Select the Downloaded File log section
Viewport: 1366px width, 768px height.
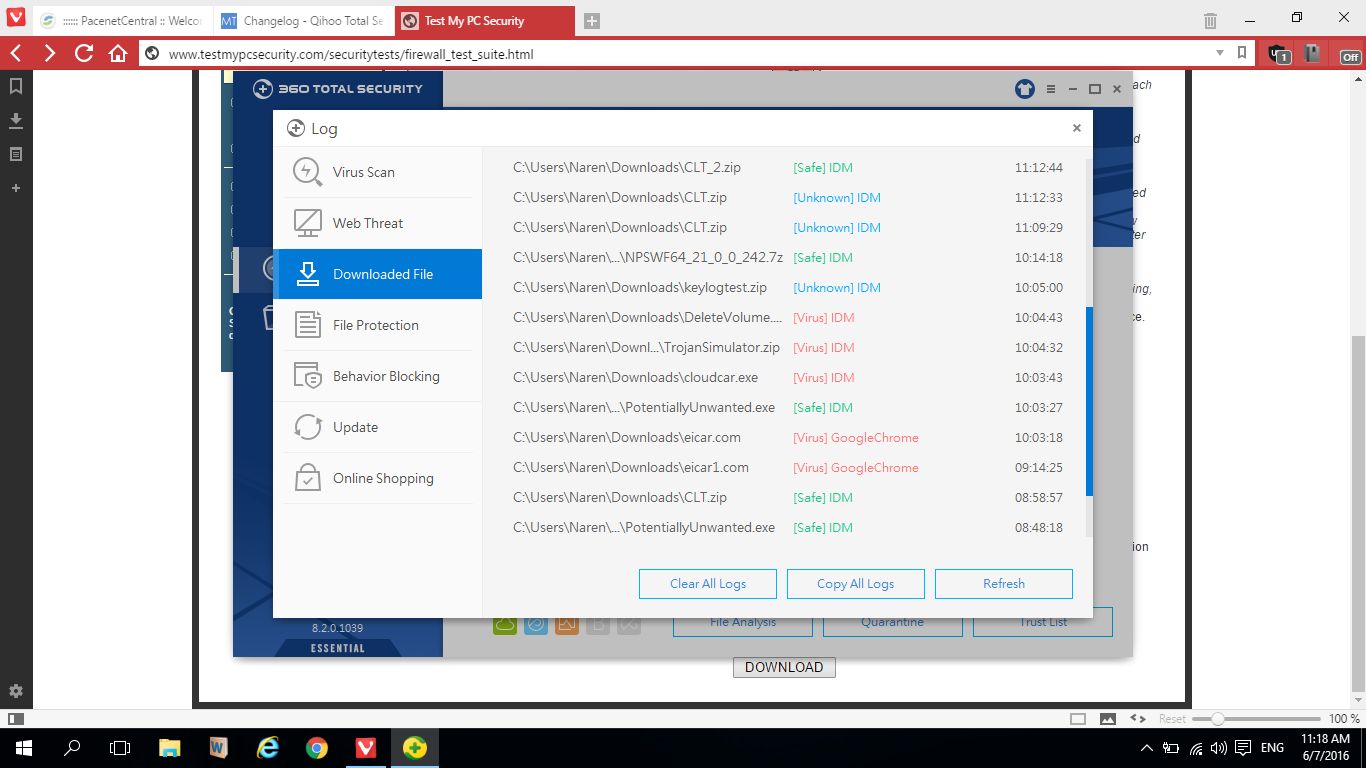(377, 274)
